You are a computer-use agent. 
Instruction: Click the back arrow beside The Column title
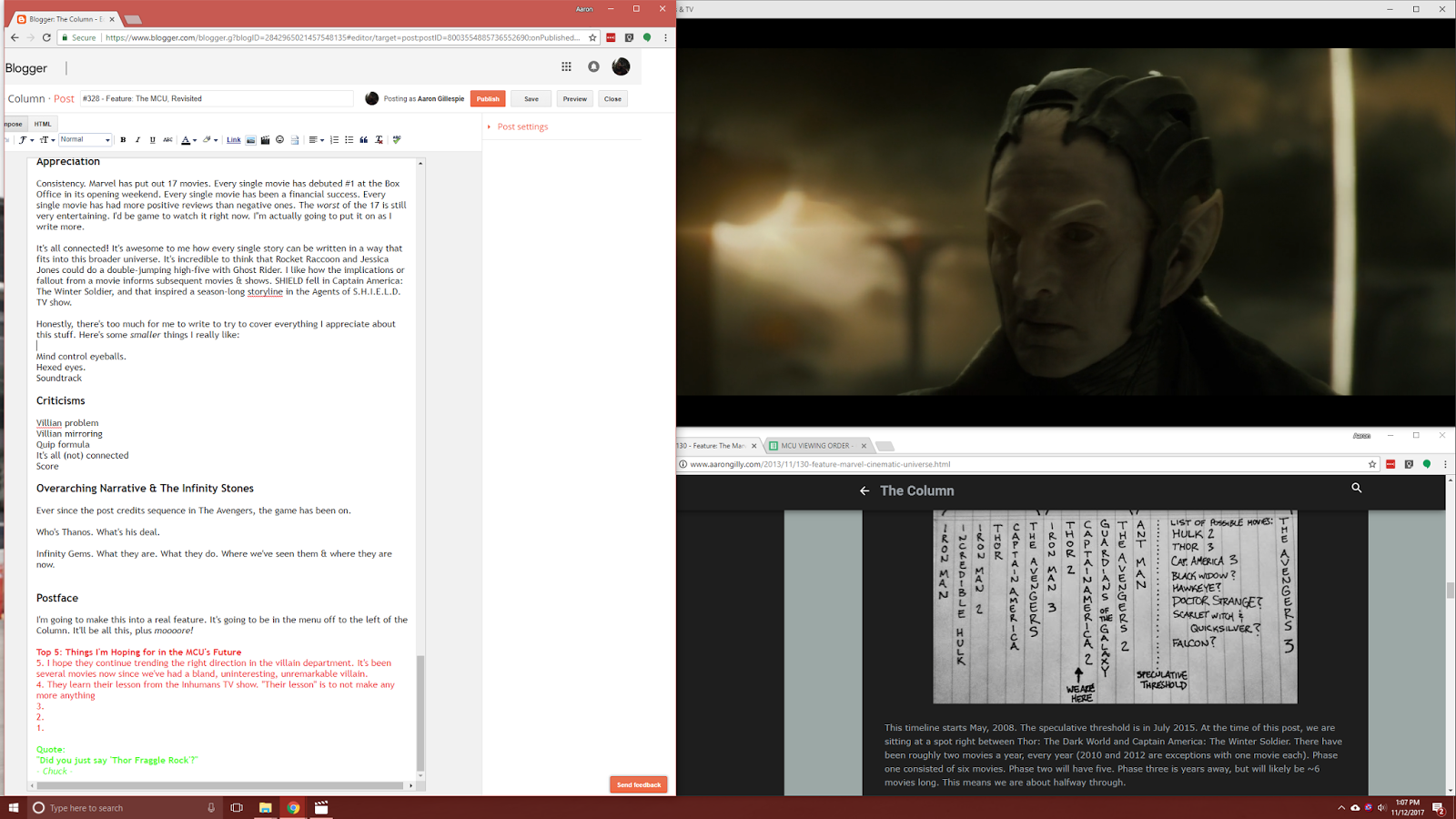864,490
